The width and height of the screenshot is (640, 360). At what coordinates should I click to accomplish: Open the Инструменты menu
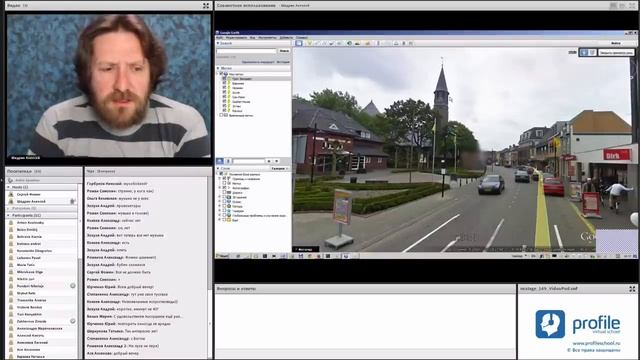(267, 38)
